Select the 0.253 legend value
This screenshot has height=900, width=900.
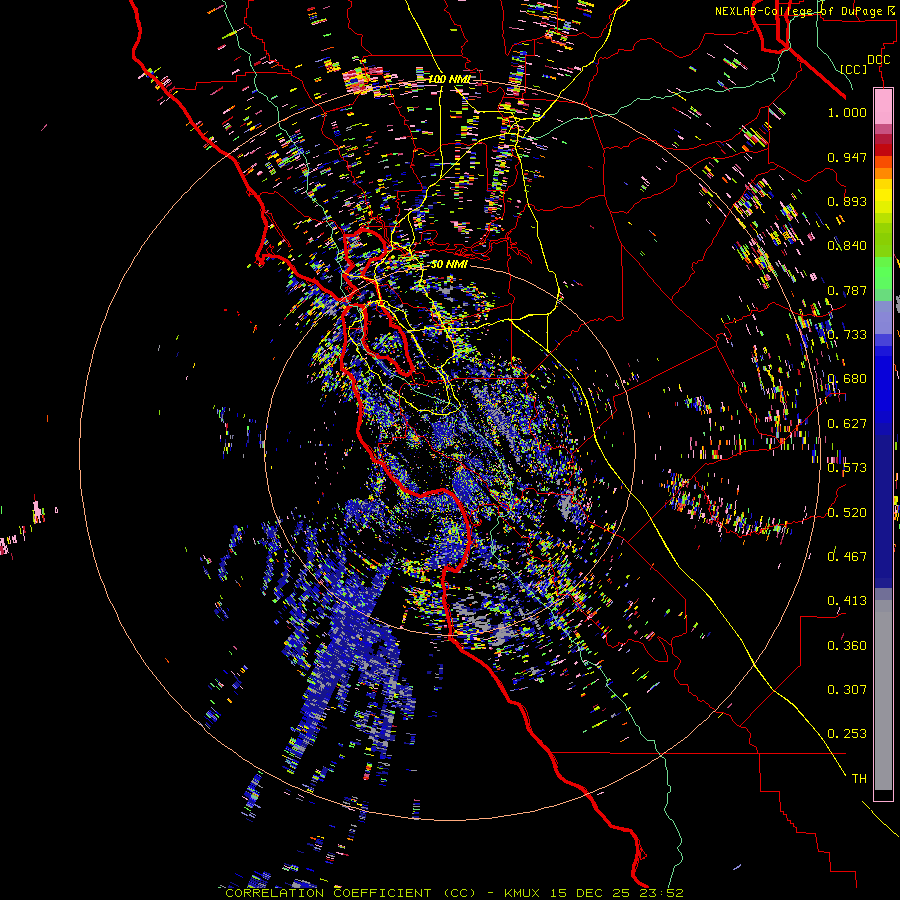(x=847, y=734)
